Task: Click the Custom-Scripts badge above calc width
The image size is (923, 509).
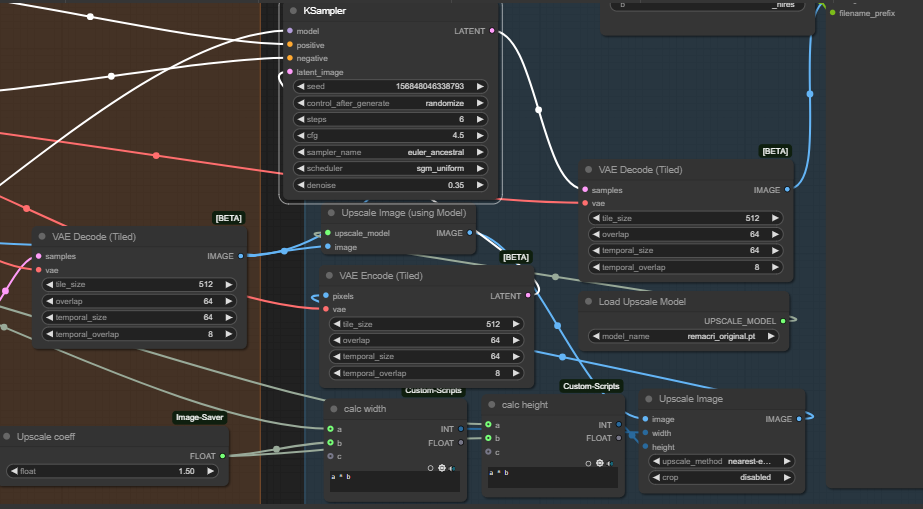Action: pos(433,390)
